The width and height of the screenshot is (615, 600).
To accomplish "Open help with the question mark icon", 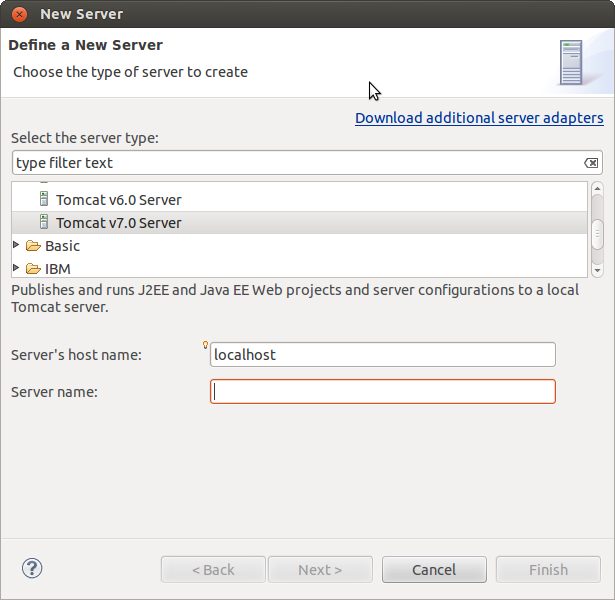I will tap(31, 569).
